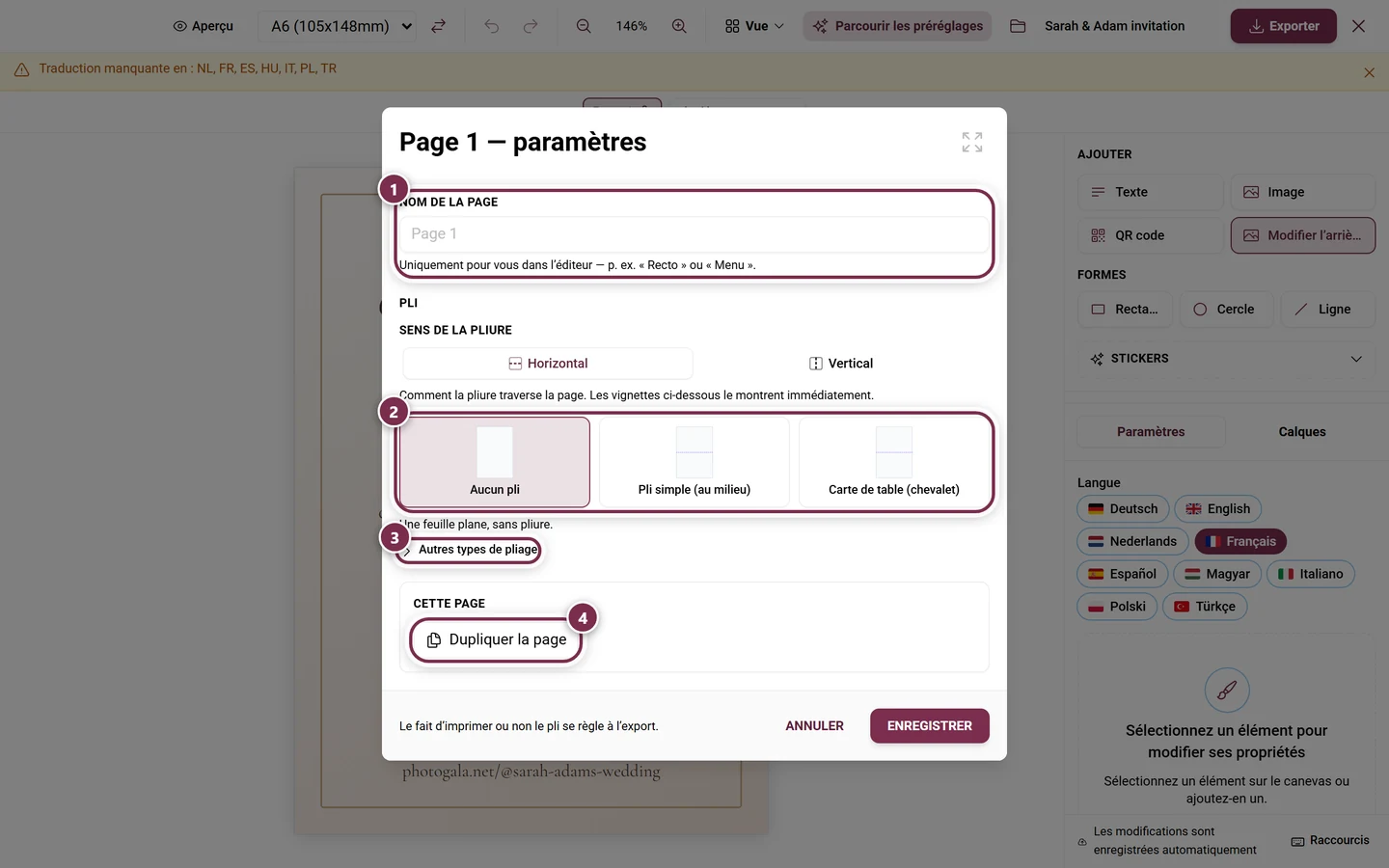
Task: Add a QR code element
Action: click(x=1150, y=235)
